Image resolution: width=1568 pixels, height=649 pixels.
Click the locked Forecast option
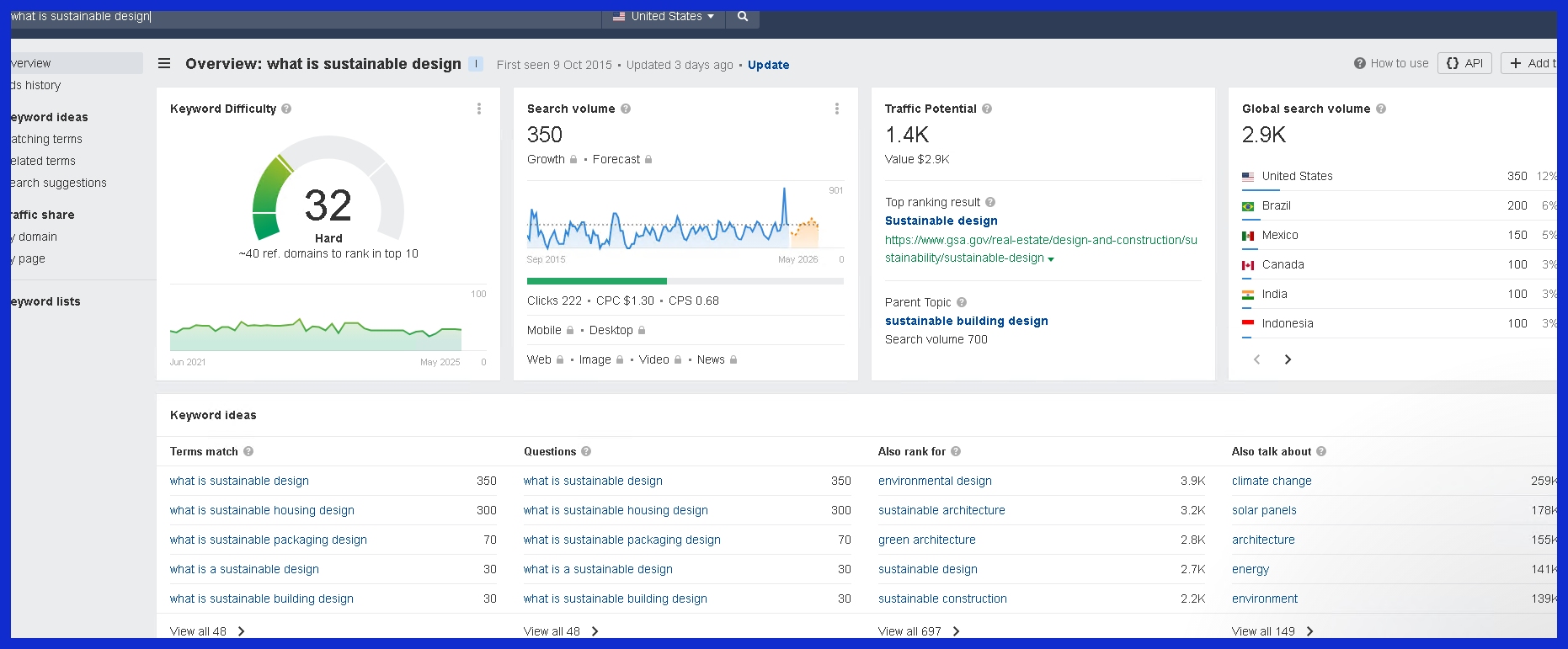(622, 159)
